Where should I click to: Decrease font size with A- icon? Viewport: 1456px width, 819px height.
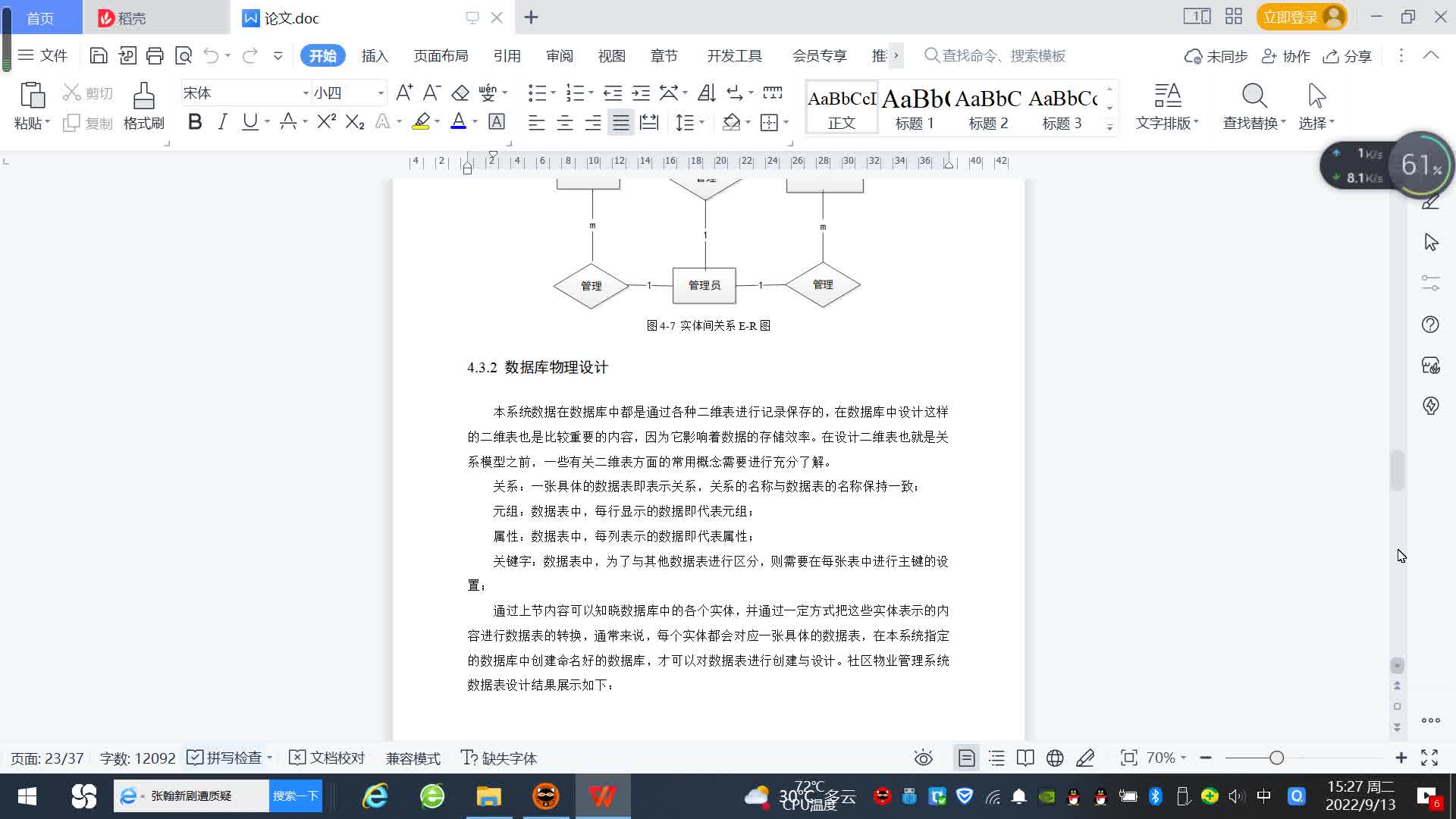[x=431, y=93]
